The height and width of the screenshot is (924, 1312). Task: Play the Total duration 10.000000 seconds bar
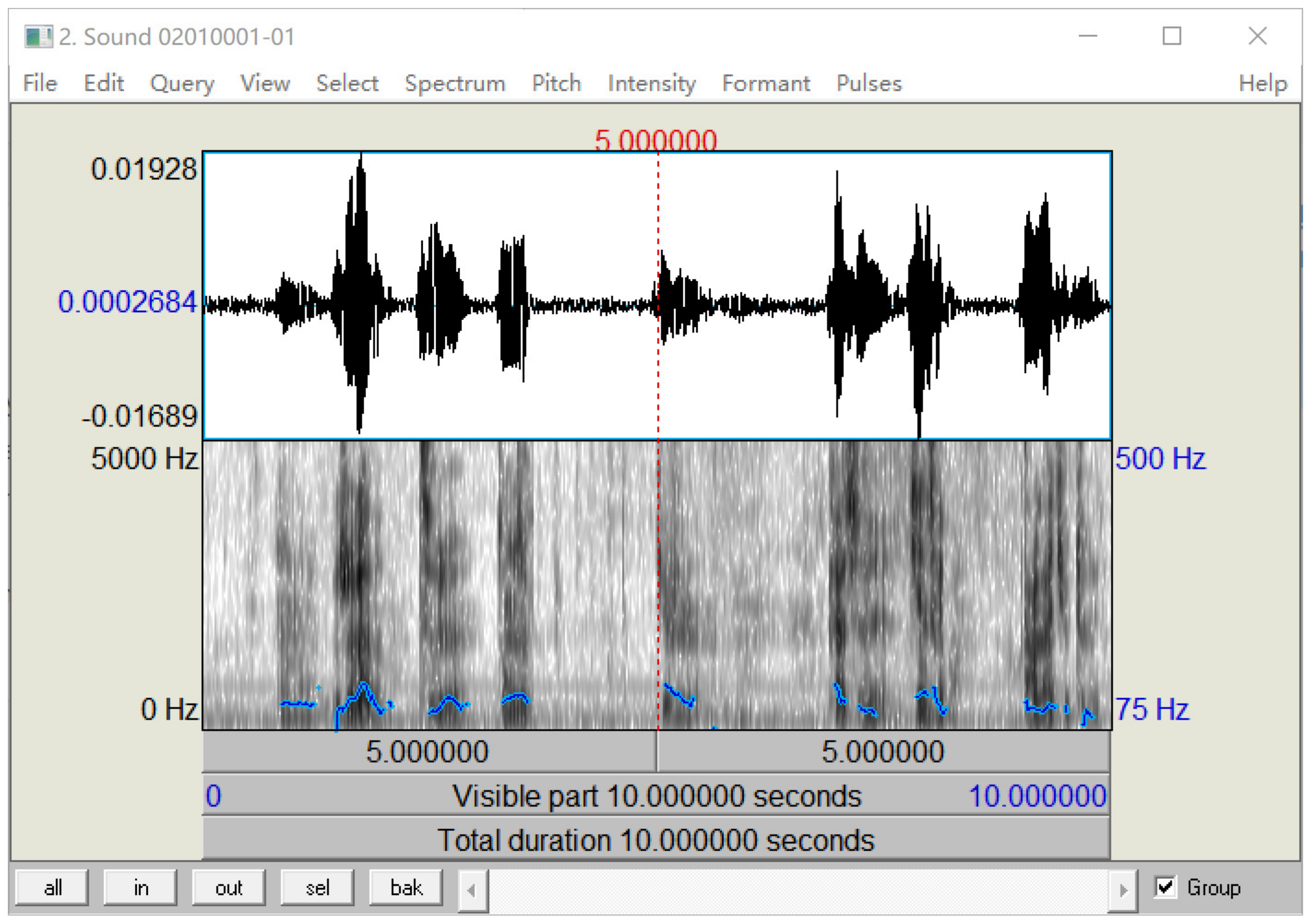pos(656,840)
